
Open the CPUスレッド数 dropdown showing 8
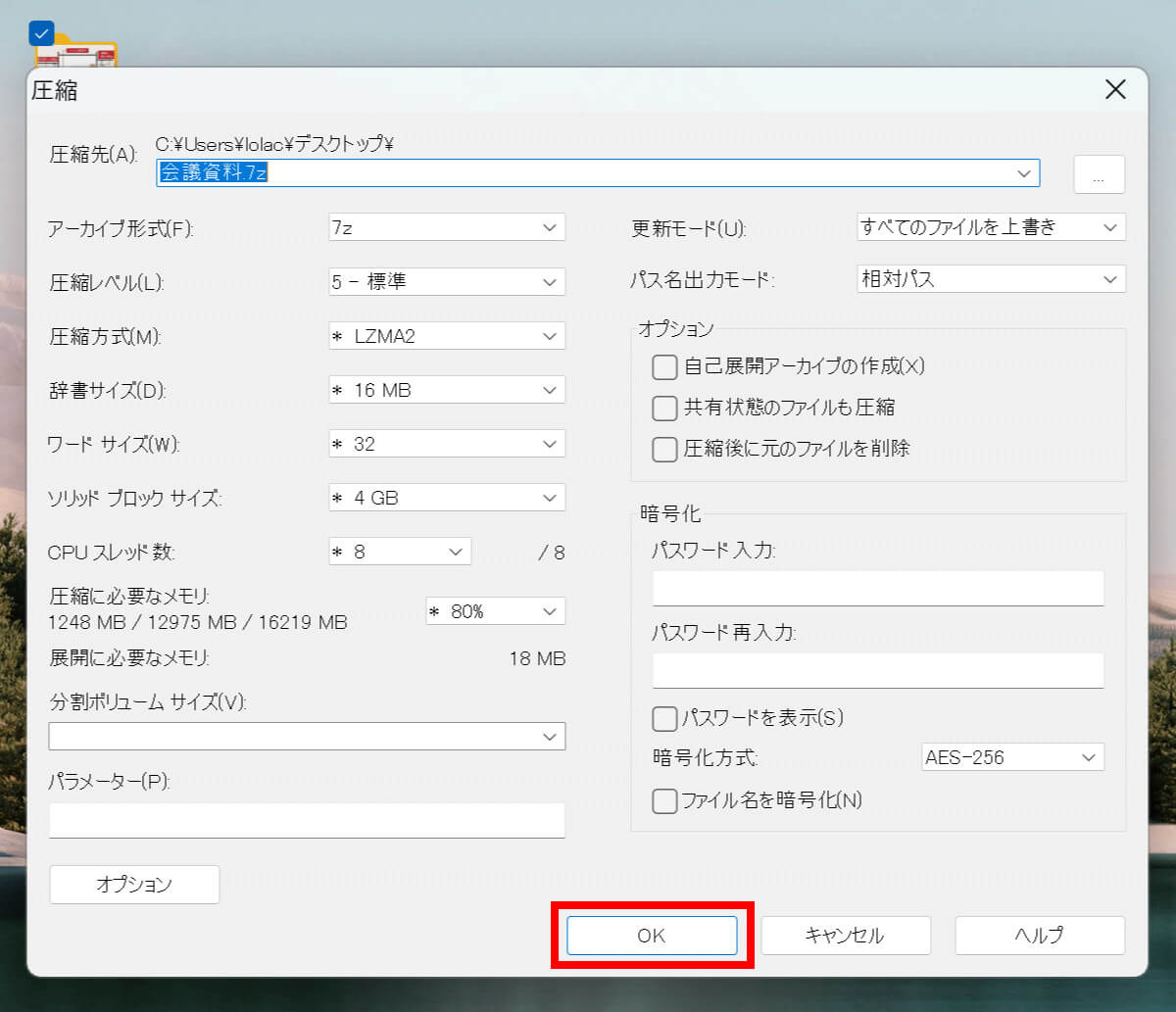tap(400, 552)
